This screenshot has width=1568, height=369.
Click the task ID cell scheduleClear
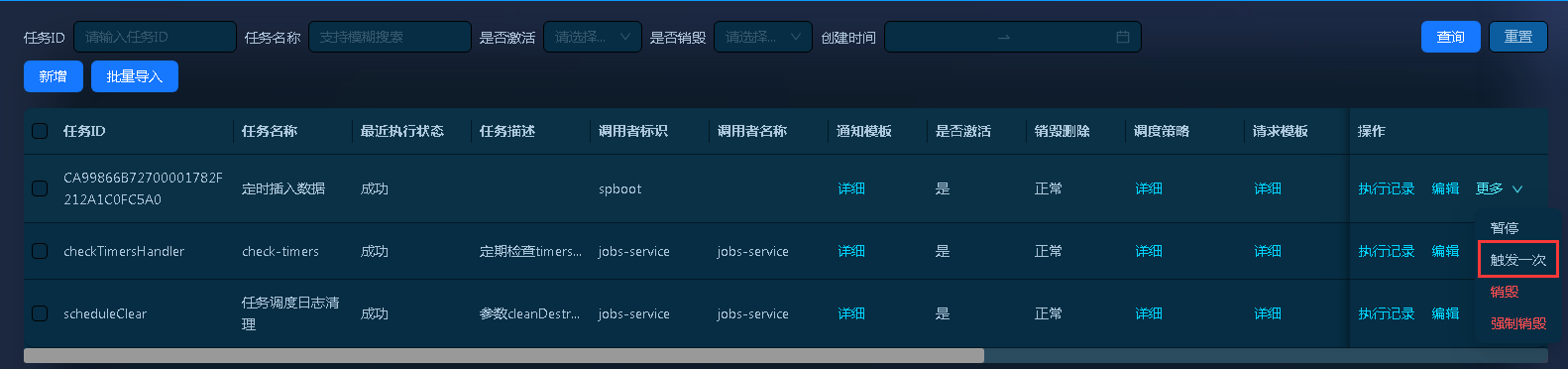coord(105,313)
